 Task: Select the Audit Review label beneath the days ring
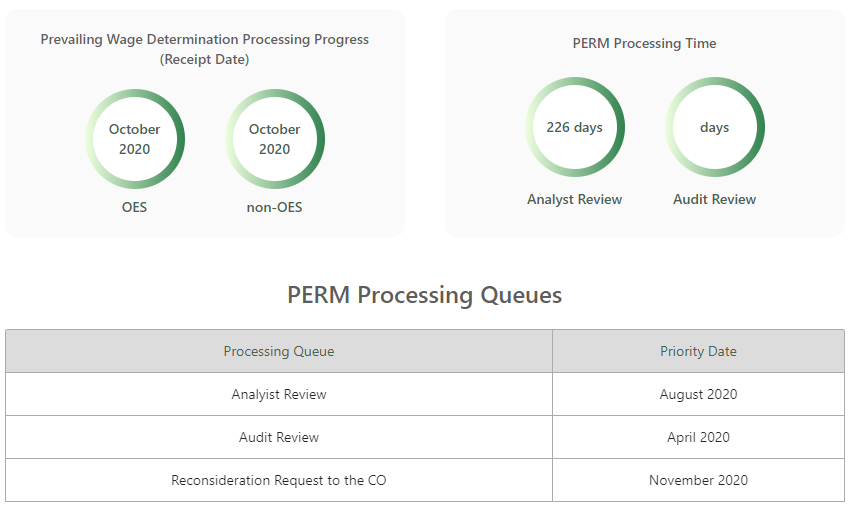715,200
